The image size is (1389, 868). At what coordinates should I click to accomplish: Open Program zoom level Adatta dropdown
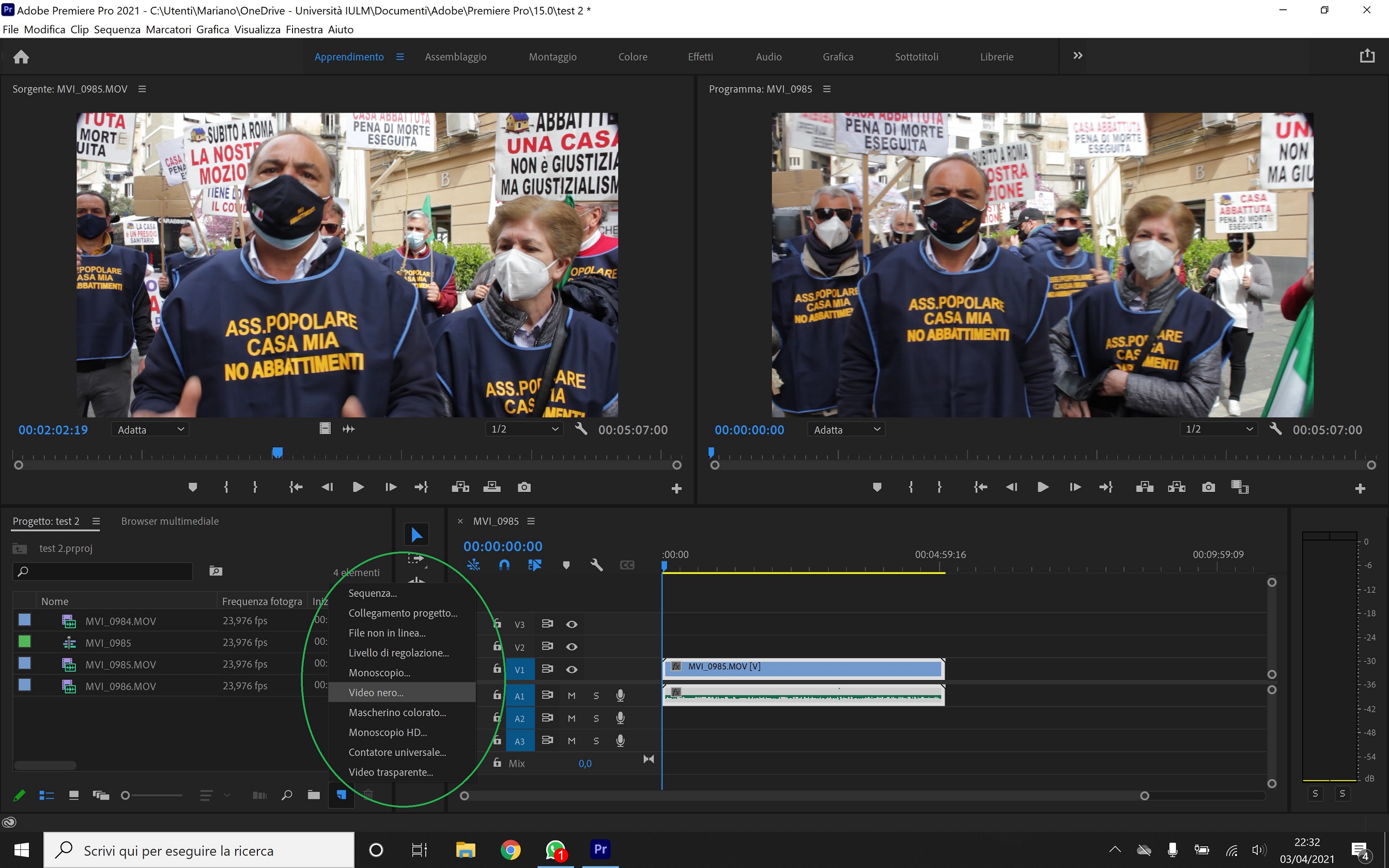pos(846,429)
